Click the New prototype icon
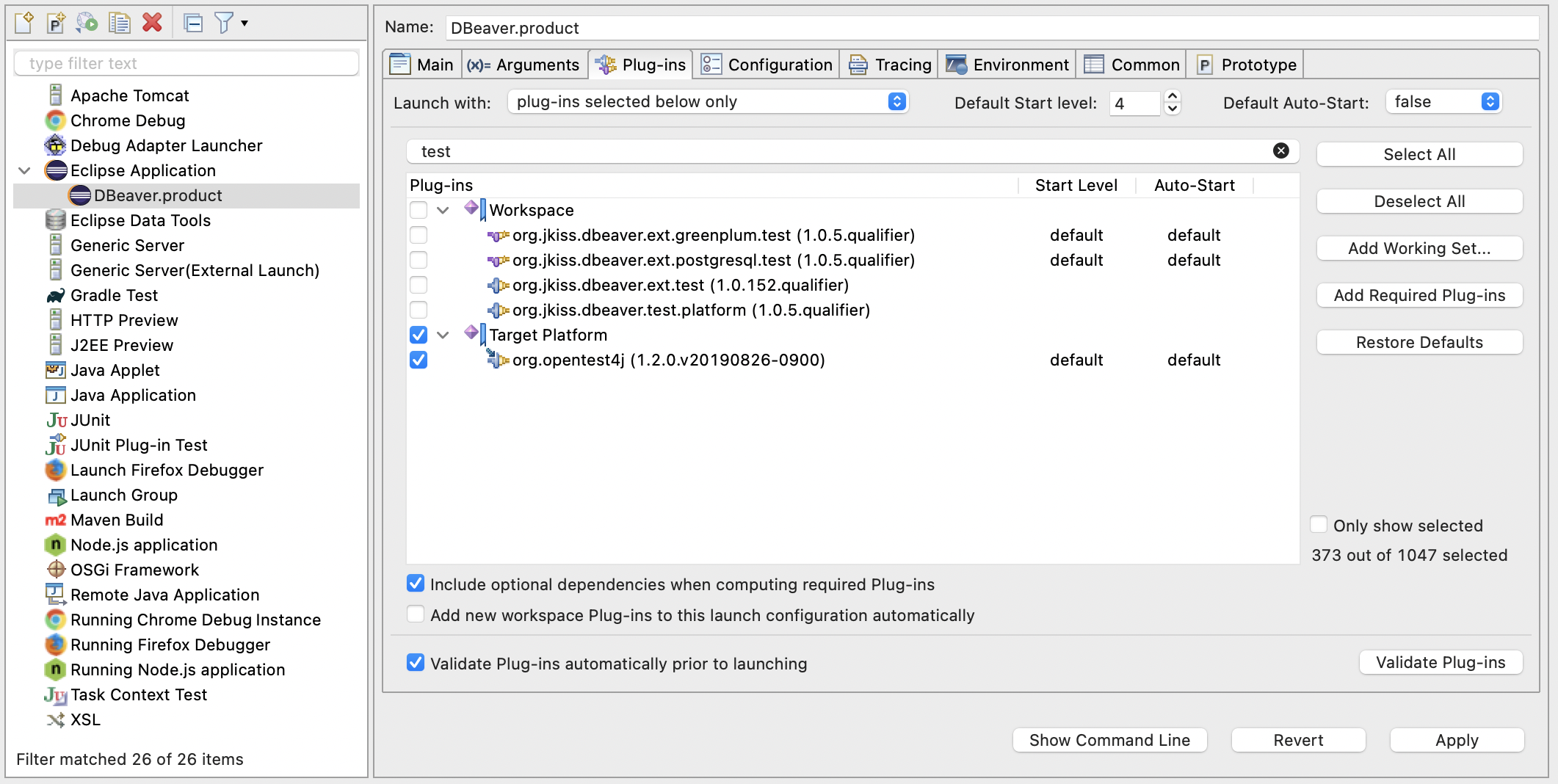The image size is (1558, 784). (x=56, y=23)
